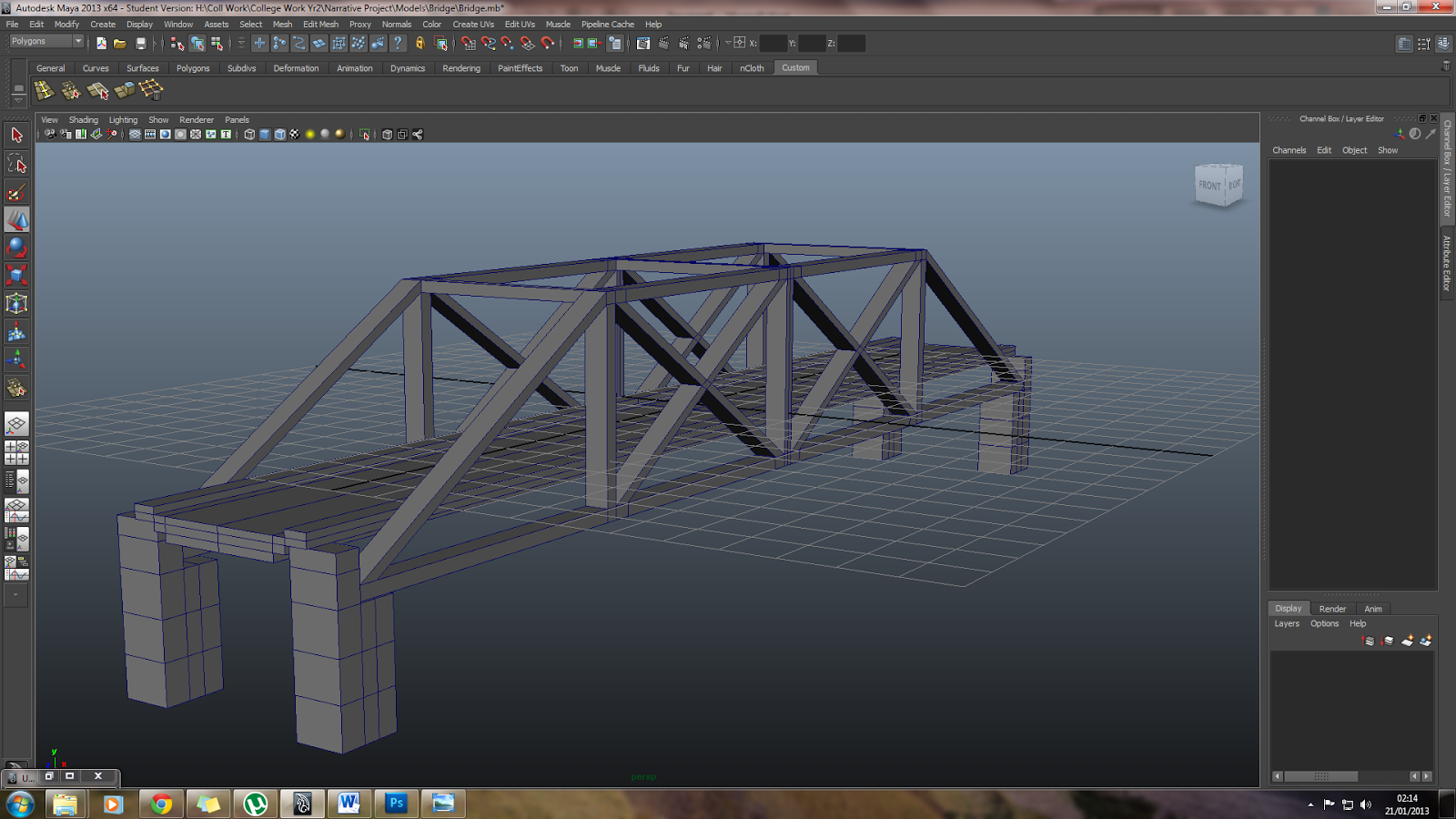Create a new empty layer in the Layer Editor
Screen dimensions: 1456x819
pyautogui.click(x=1407, y=641)
